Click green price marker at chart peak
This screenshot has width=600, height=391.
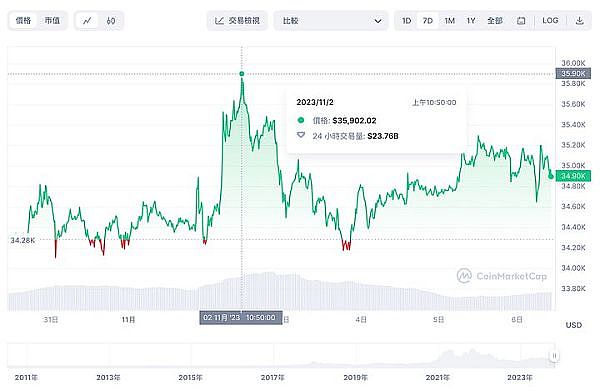point(241,74)
